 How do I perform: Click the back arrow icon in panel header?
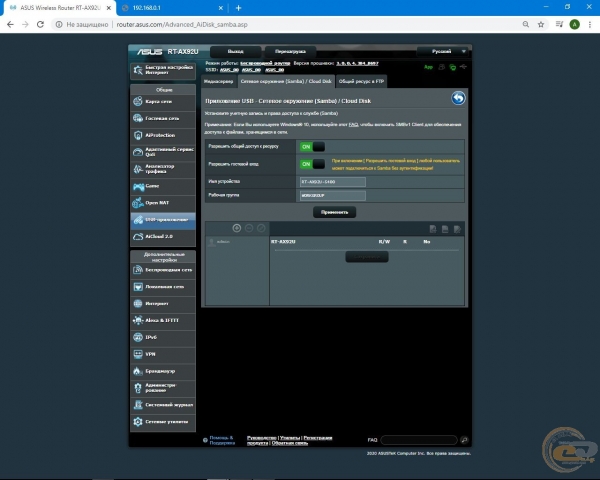[x=458, y=98]
